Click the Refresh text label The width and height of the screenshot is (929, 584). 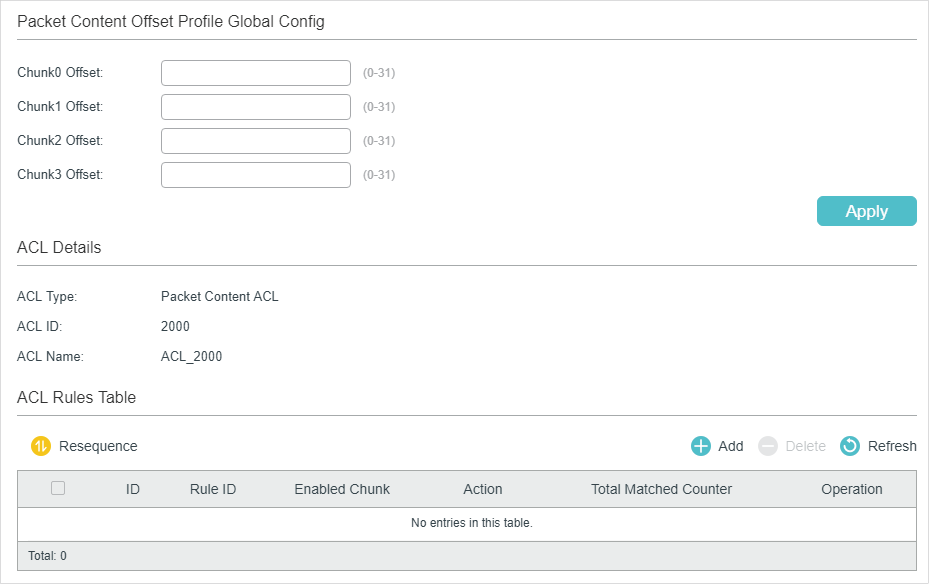click(x=892, y=446)
